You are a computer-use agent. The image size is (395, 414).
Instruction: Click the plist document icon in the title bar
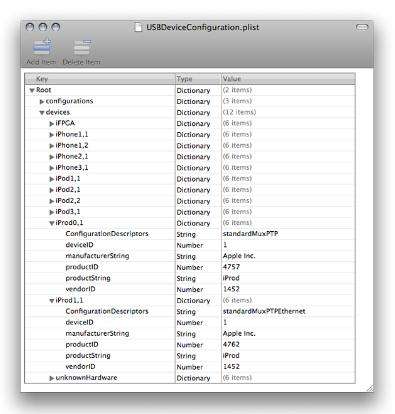tap(138, 27)
